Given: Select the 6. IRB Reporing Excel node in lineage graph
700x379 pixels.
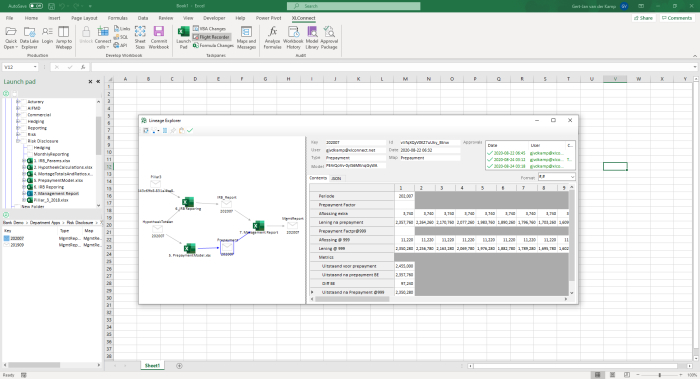Looking at the screenshot, I should tap(188, 202).
